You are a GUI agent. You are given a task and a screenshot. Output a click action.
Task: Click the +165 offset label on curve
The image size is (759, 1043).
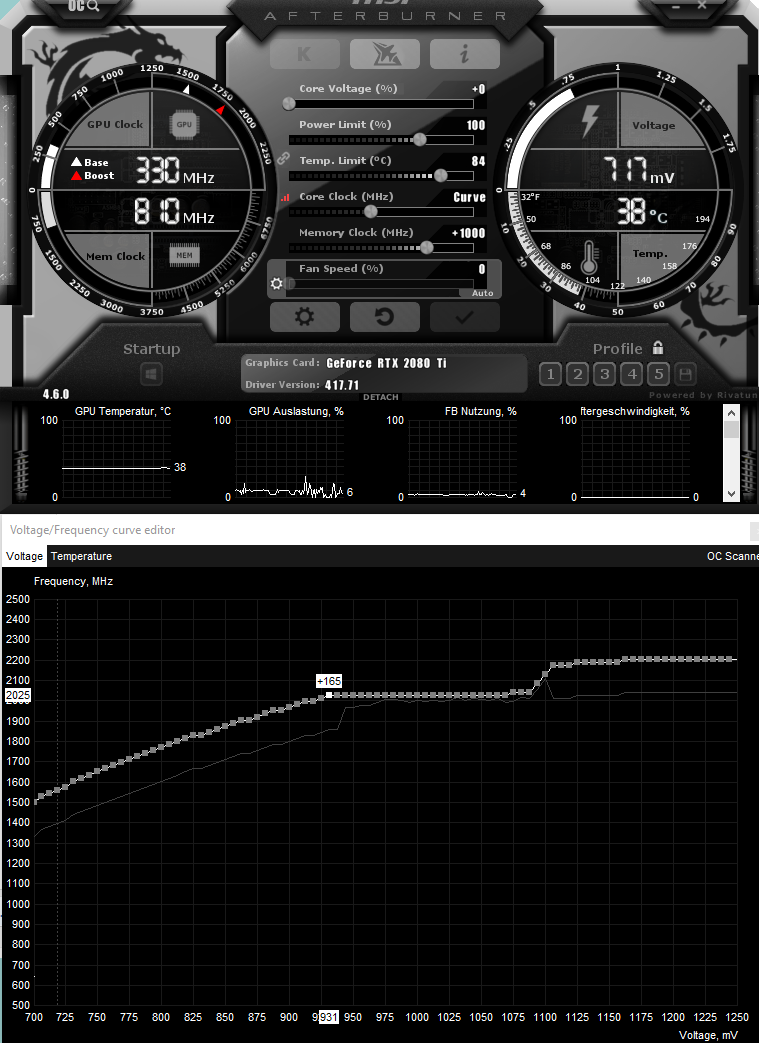(329, 681)
